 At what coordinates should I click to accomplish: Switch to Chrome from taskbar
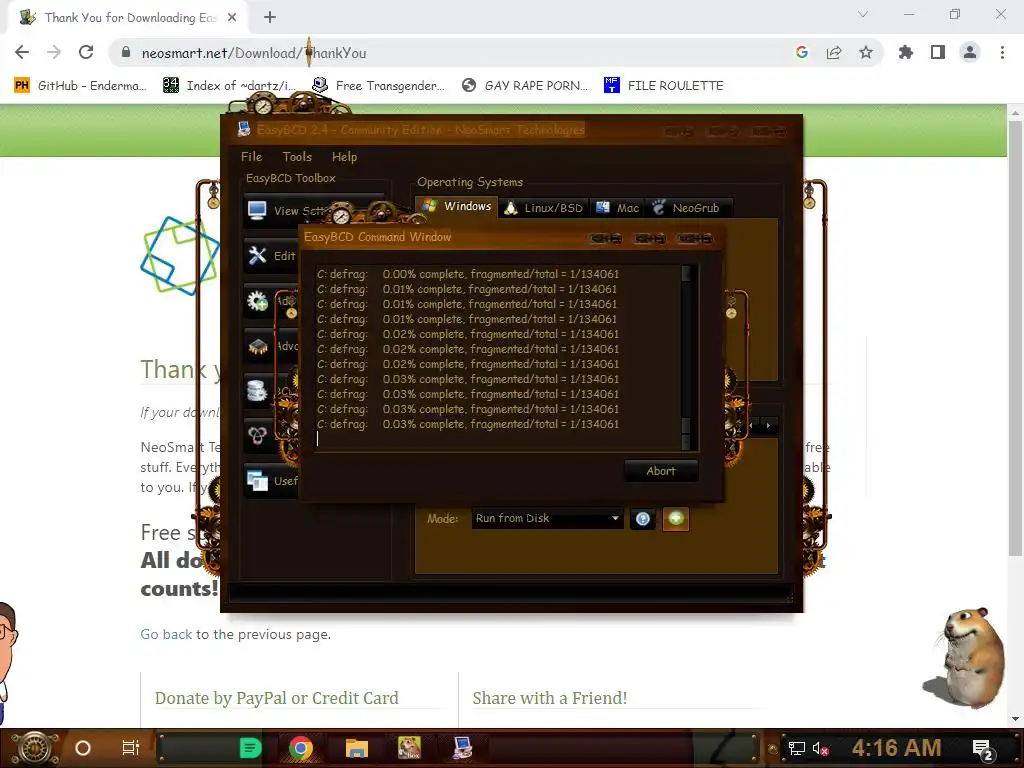pyautogui.click(x=300, y=748)
